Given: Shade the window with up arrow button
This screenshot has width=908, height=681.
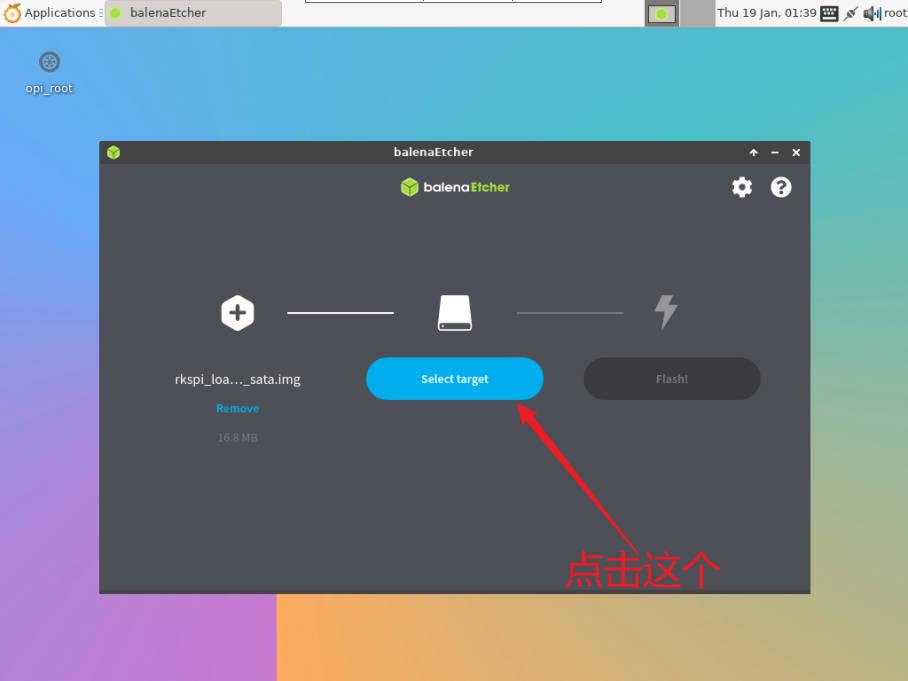Looking at the screenshot, I should (x=753, y=152).
